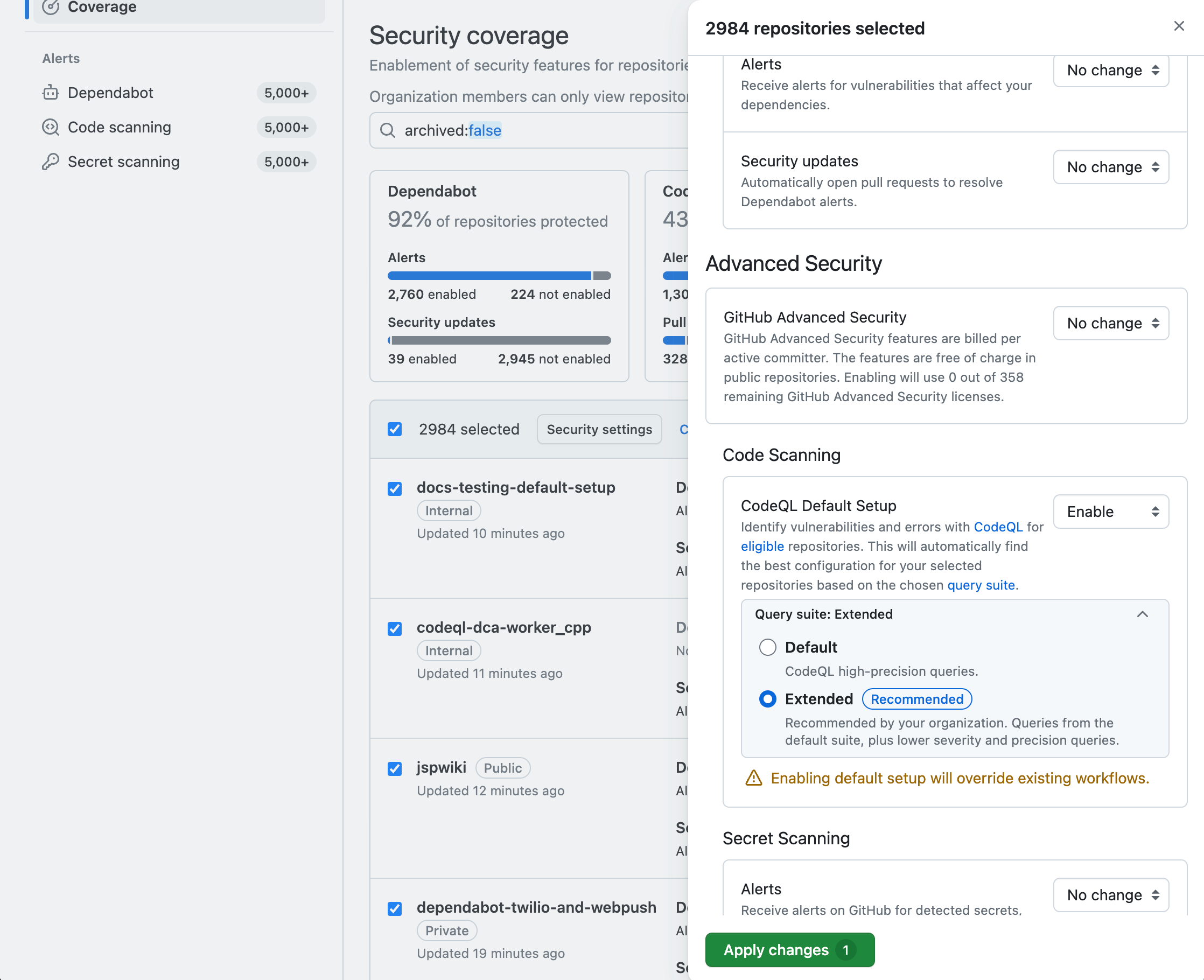
Task: Select the Coverage sidebar icon
Action: point(52,8)
